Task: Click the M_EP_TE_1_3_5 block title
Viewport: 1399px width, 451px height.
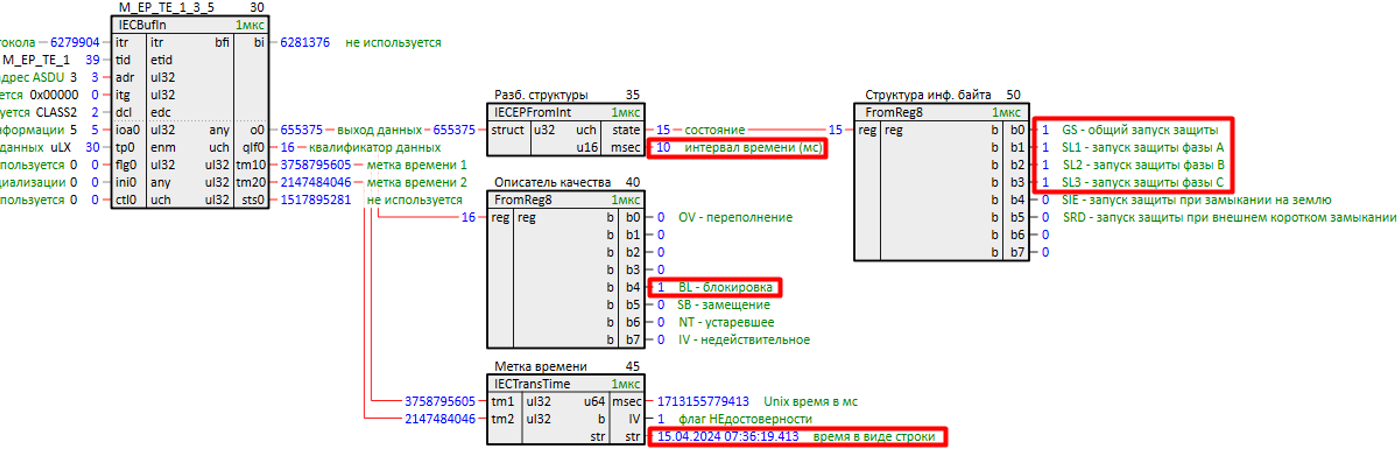Action: 165,7
